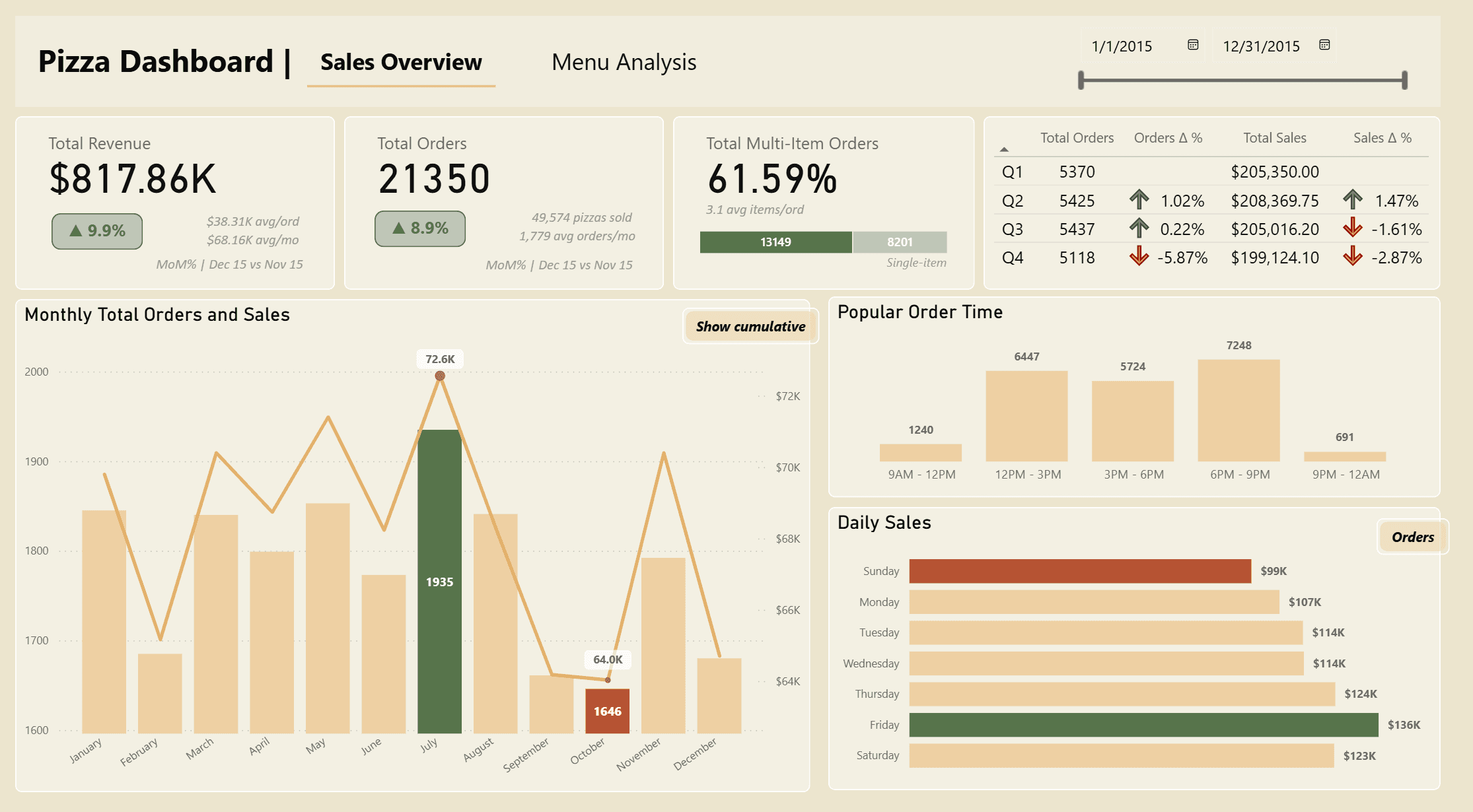Toggle the Show cumulative button
1473x812 pixels.
pos(750,326)
